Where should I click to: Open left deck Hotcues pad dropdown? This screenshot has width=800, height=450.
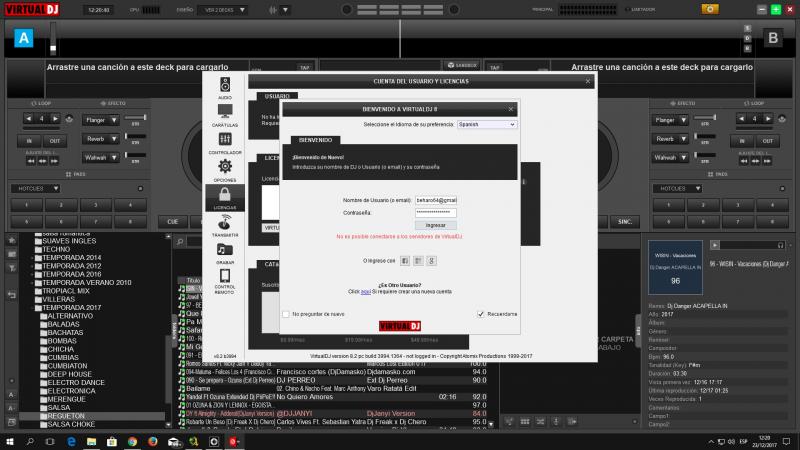coord(36,189)
